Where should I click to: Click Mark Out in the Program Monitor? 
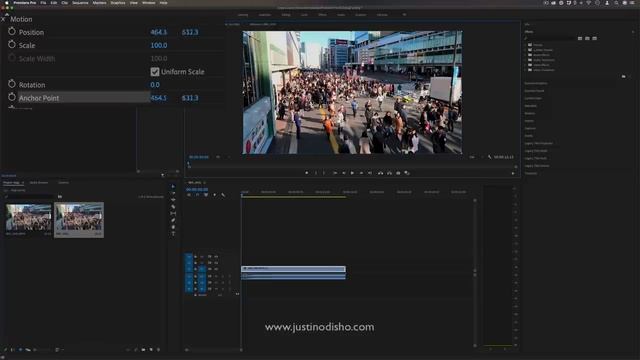tap(324, 173)
